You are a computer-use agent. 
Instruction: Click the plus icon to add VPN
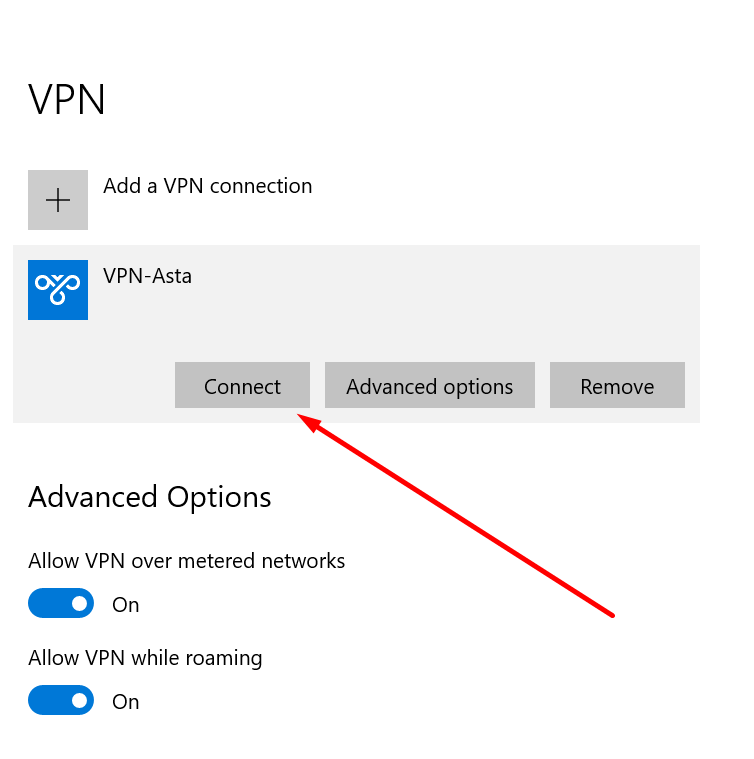pyautogui.click(x=58, y=200)
